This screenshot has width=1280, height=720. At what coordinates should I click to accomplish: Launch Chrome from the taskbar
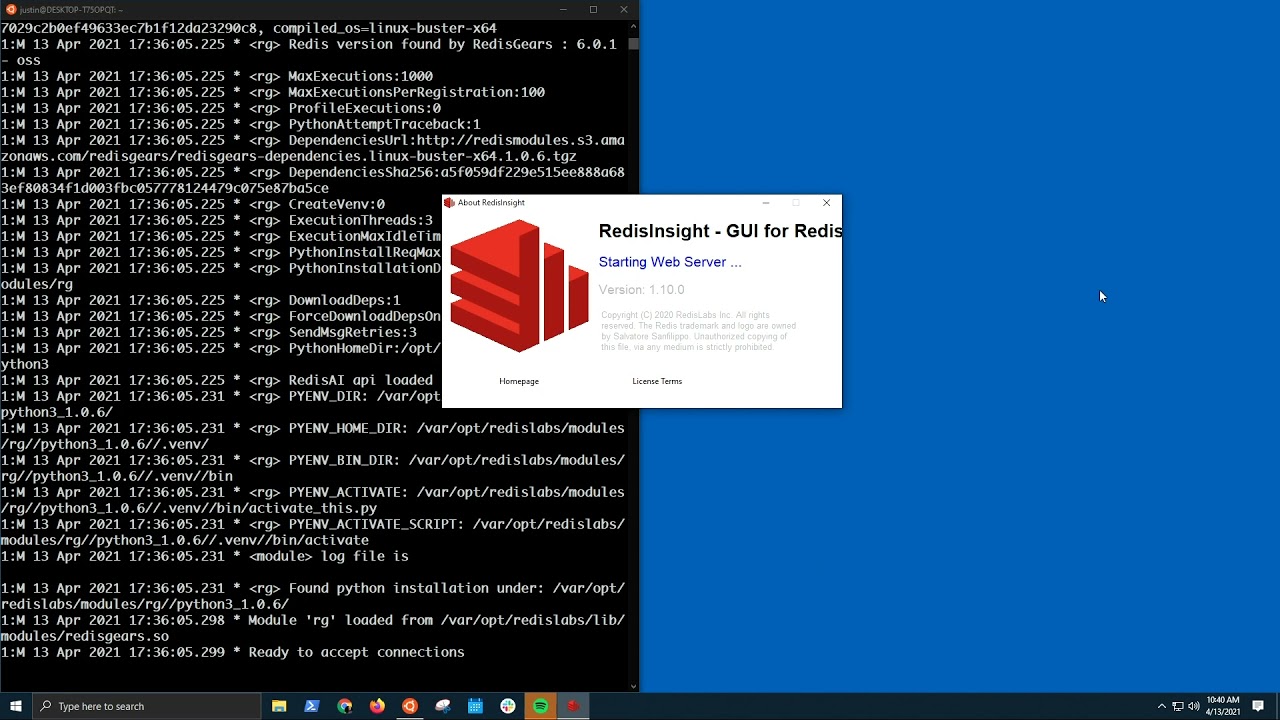345,706
